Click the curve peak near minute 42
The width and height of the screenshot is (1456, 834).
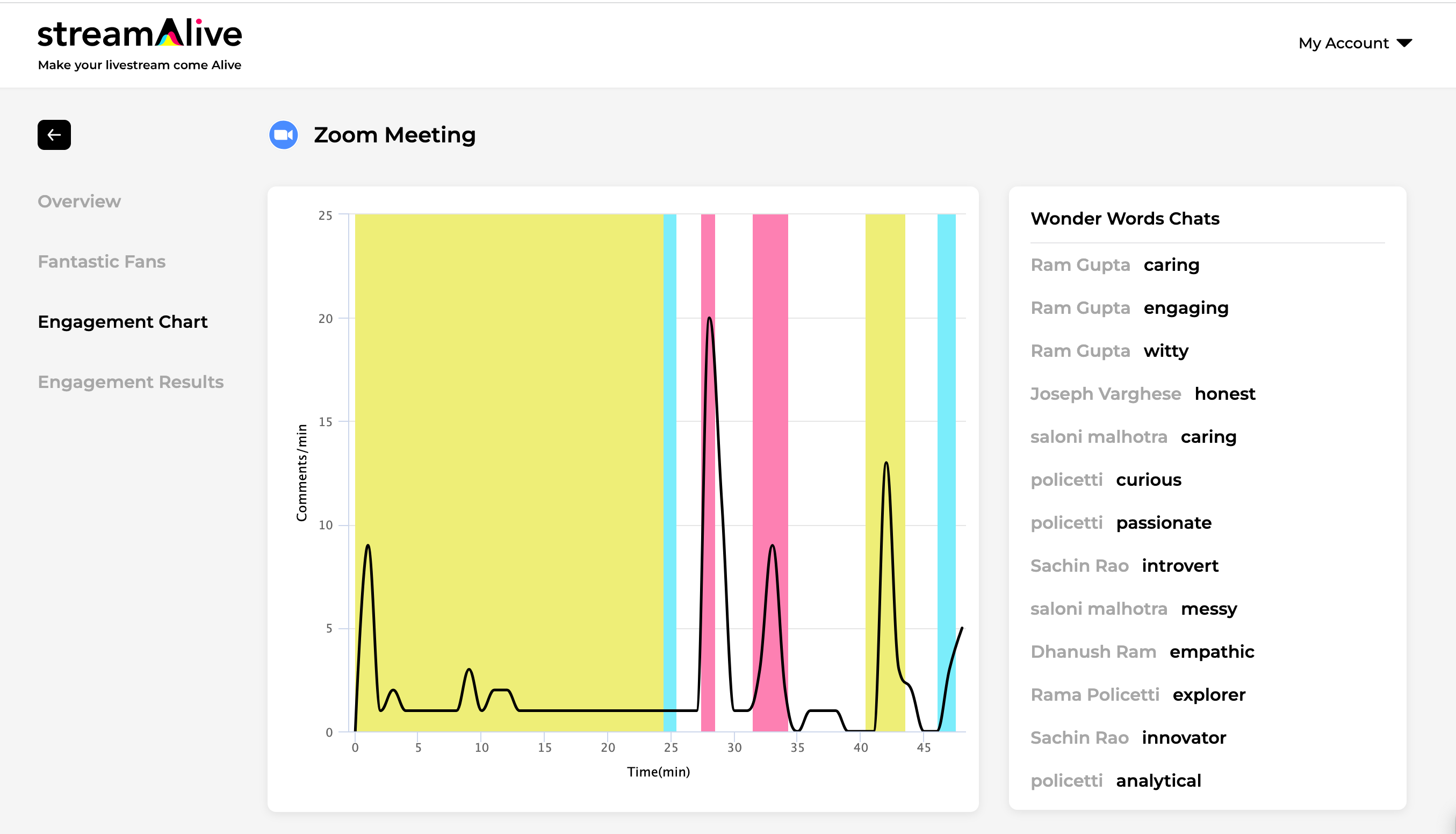point(886,463)
